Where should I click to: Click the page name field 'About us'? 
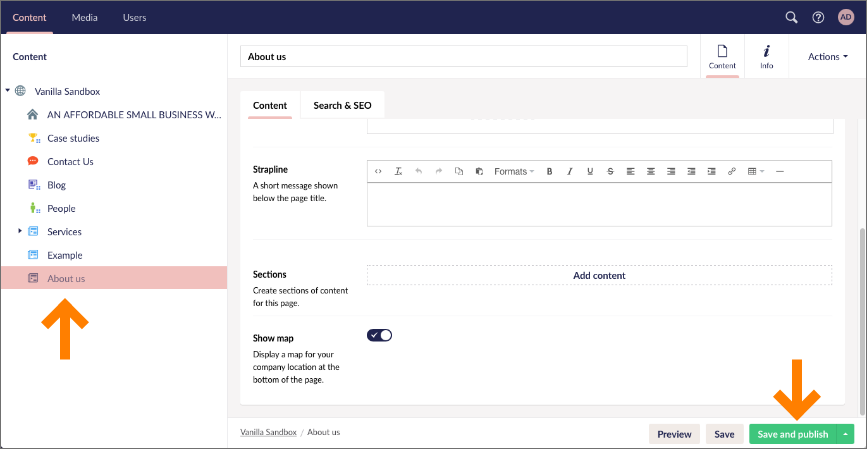click(x=463, y=57)
